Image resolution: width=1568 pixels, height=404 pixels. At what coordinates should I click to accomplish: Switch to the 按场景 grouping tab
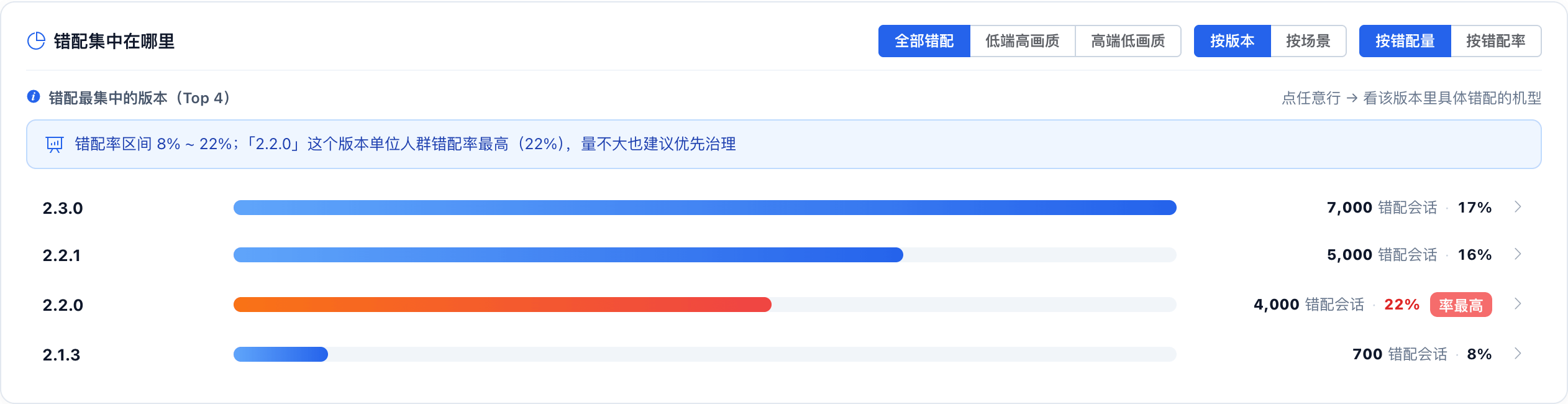click(x=1308, y=41)
